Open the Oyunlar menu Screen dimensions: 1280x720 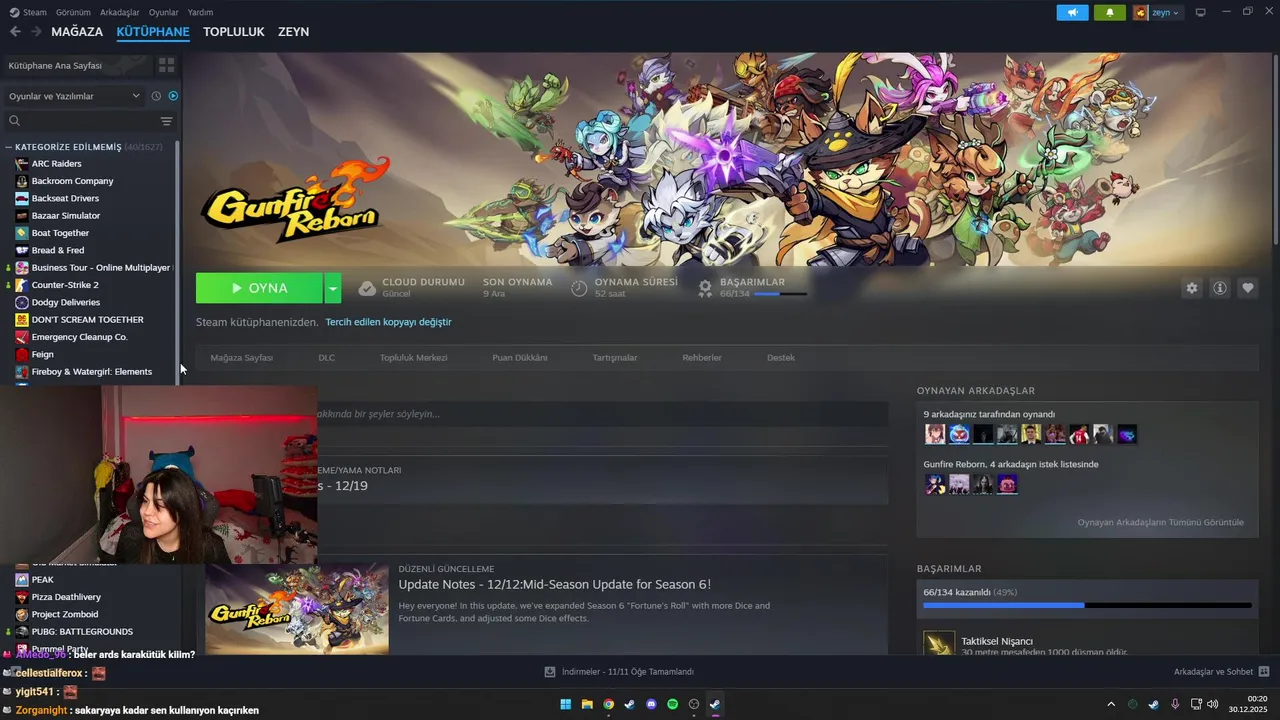point(164,12)
